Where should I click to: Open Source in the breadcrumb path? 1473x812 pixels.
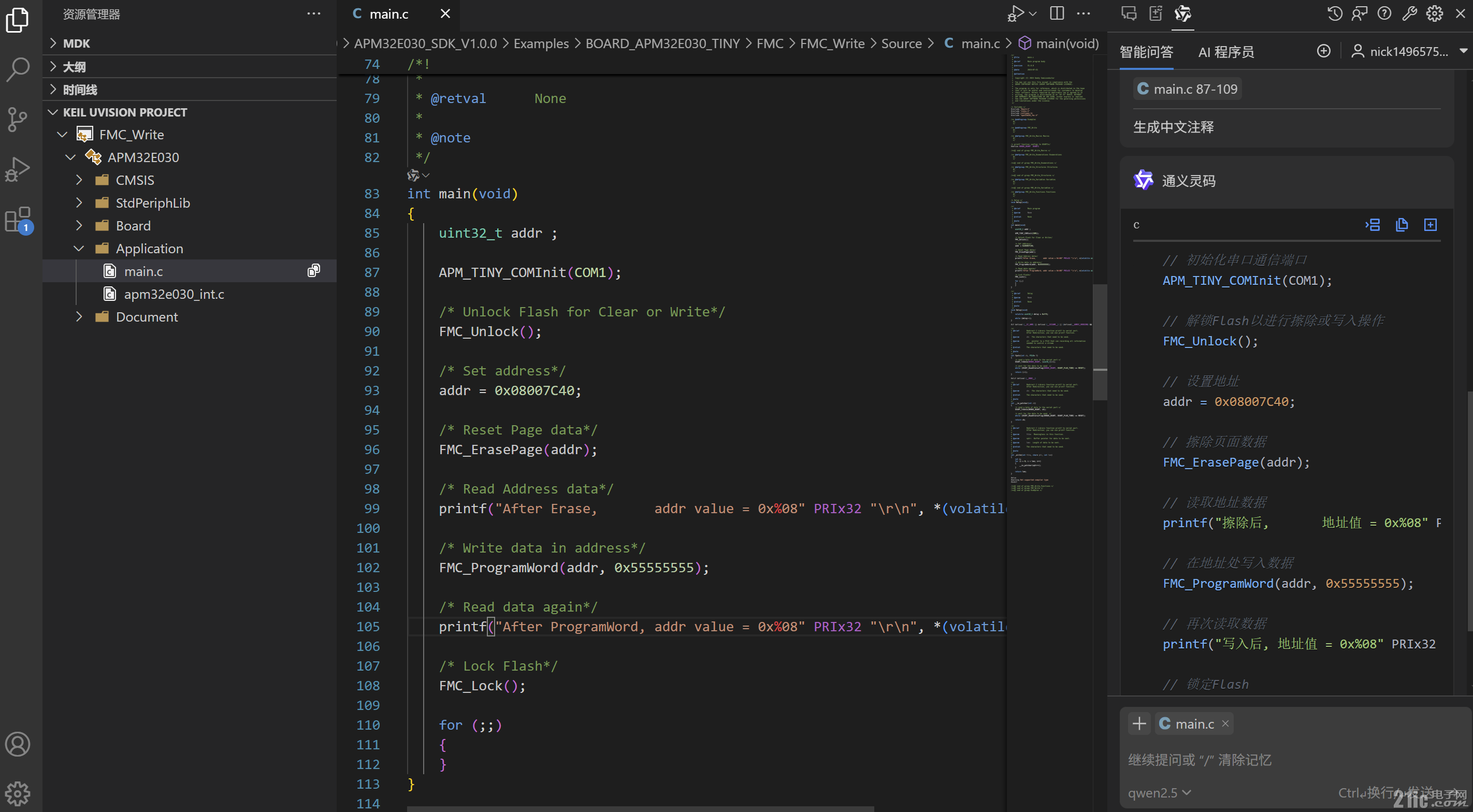pyautogui.click(x=901, y=43)
